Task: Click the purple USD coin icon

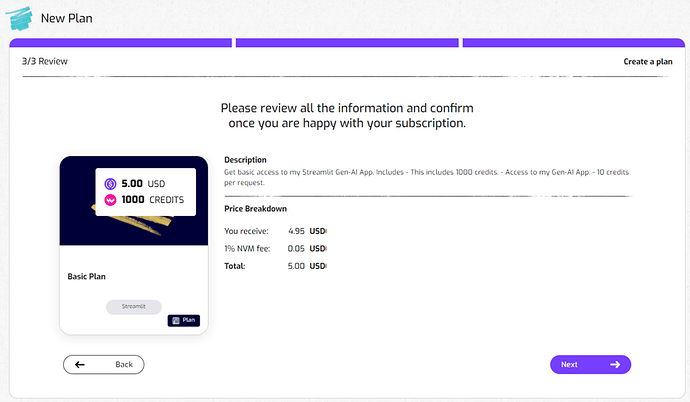Action: 109,184
